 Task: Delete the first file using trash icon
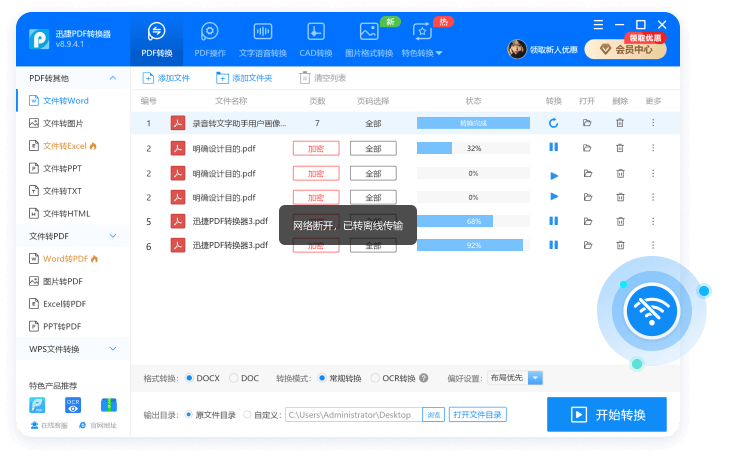click(x=620, y=123)
